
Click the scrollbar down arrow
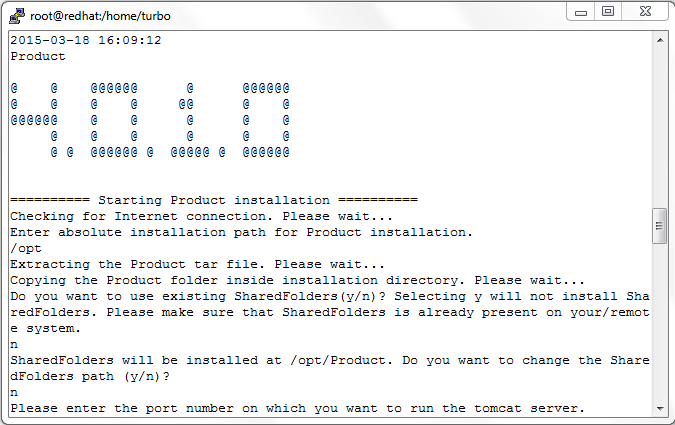point(660,408)
